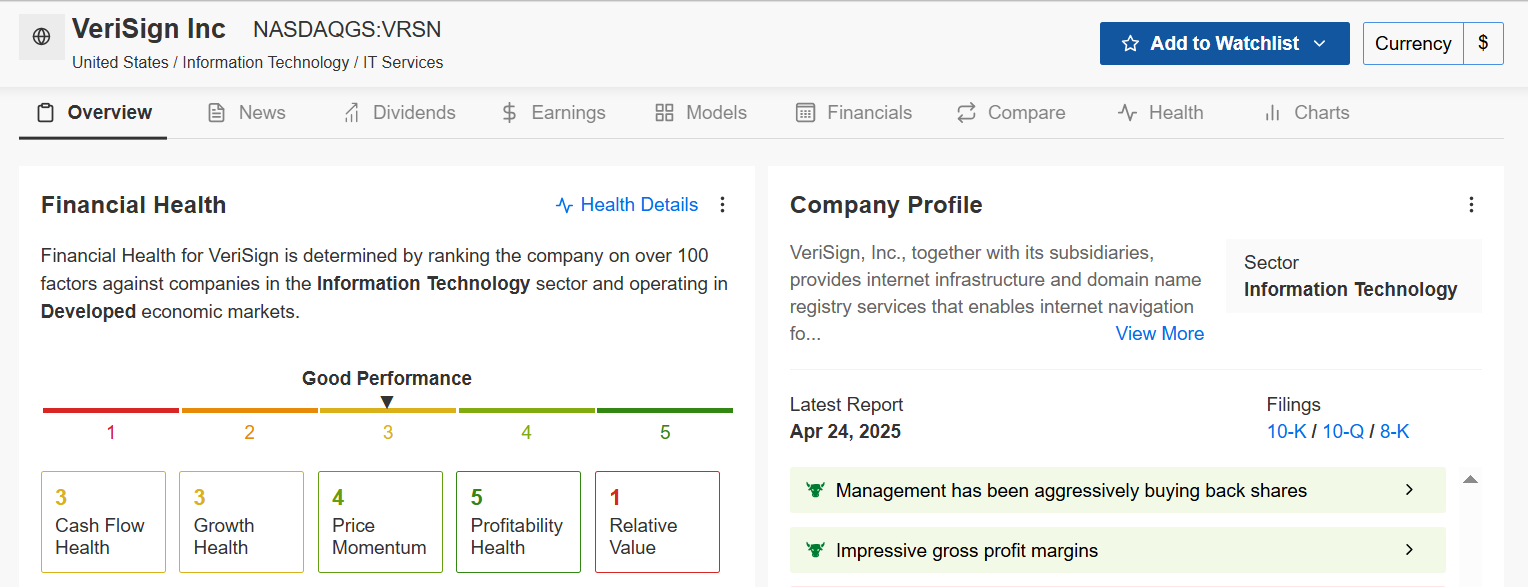Screen dimensions: 1528x587
Task: Click the orange segment 2 of performance scale
Action: coord(249,410)
